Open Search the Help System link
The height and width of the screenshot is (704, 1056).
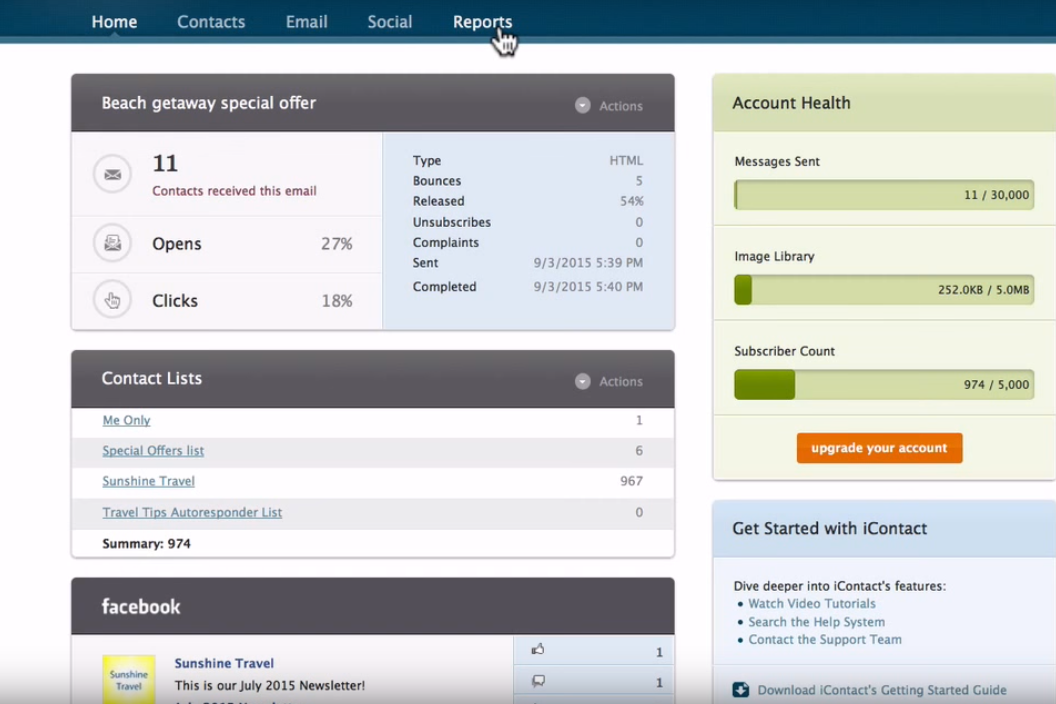pyautogui.click(x=816, y=622)
